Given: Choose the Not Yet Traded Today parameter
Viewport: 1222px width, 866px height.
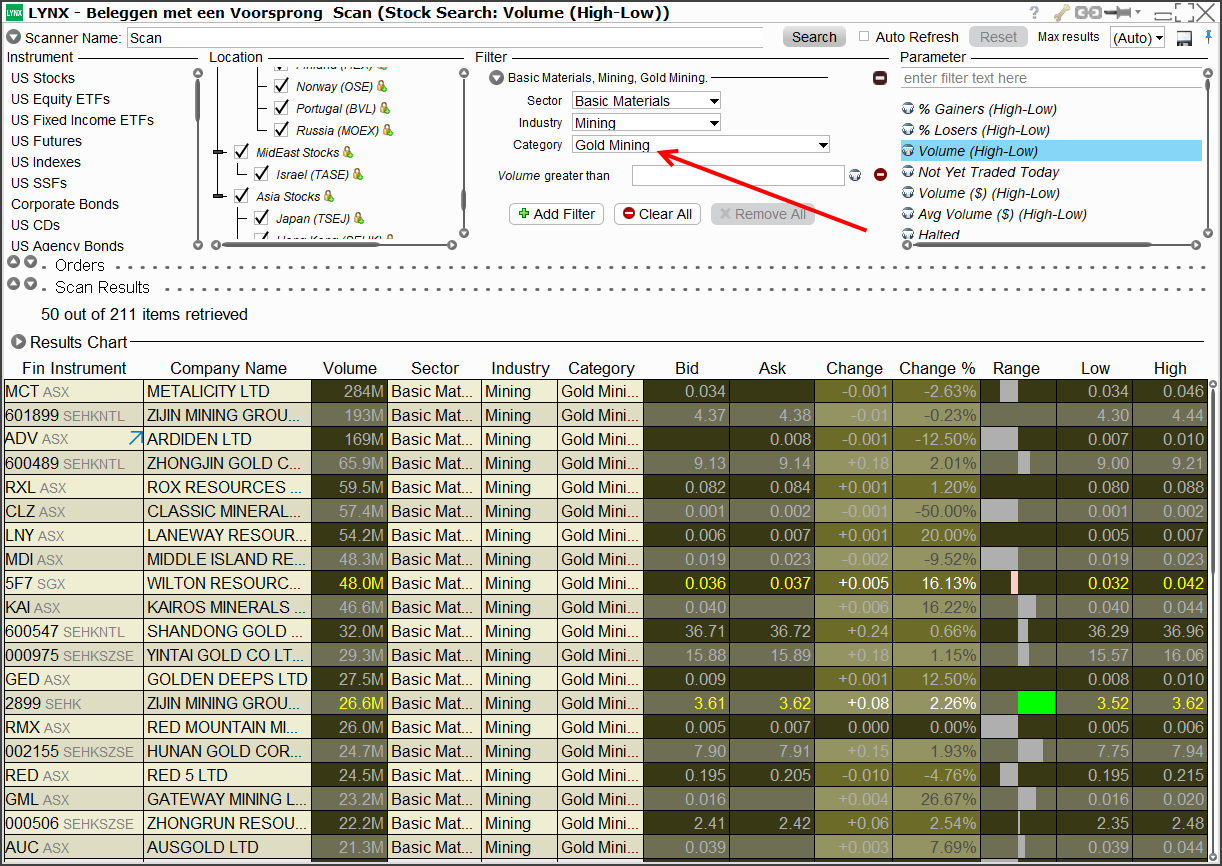Looking at the screenshot, I should tap(989, 172).
